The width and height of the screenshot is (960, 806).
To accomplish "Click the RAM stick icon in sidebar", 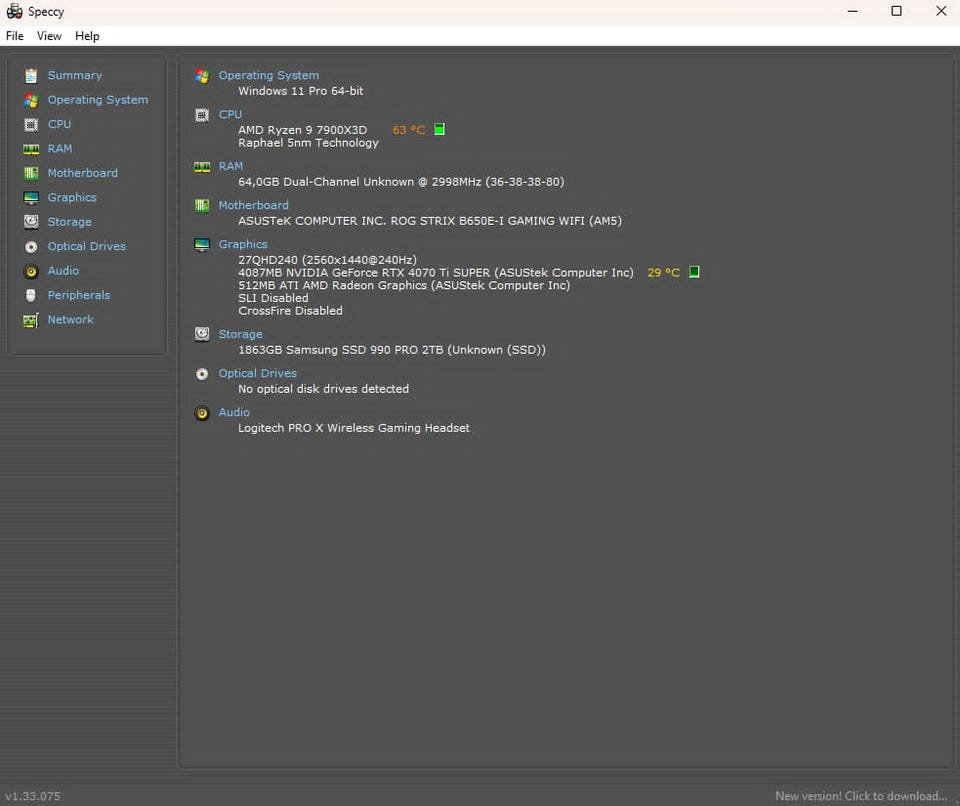I will (x=31, y=149).
